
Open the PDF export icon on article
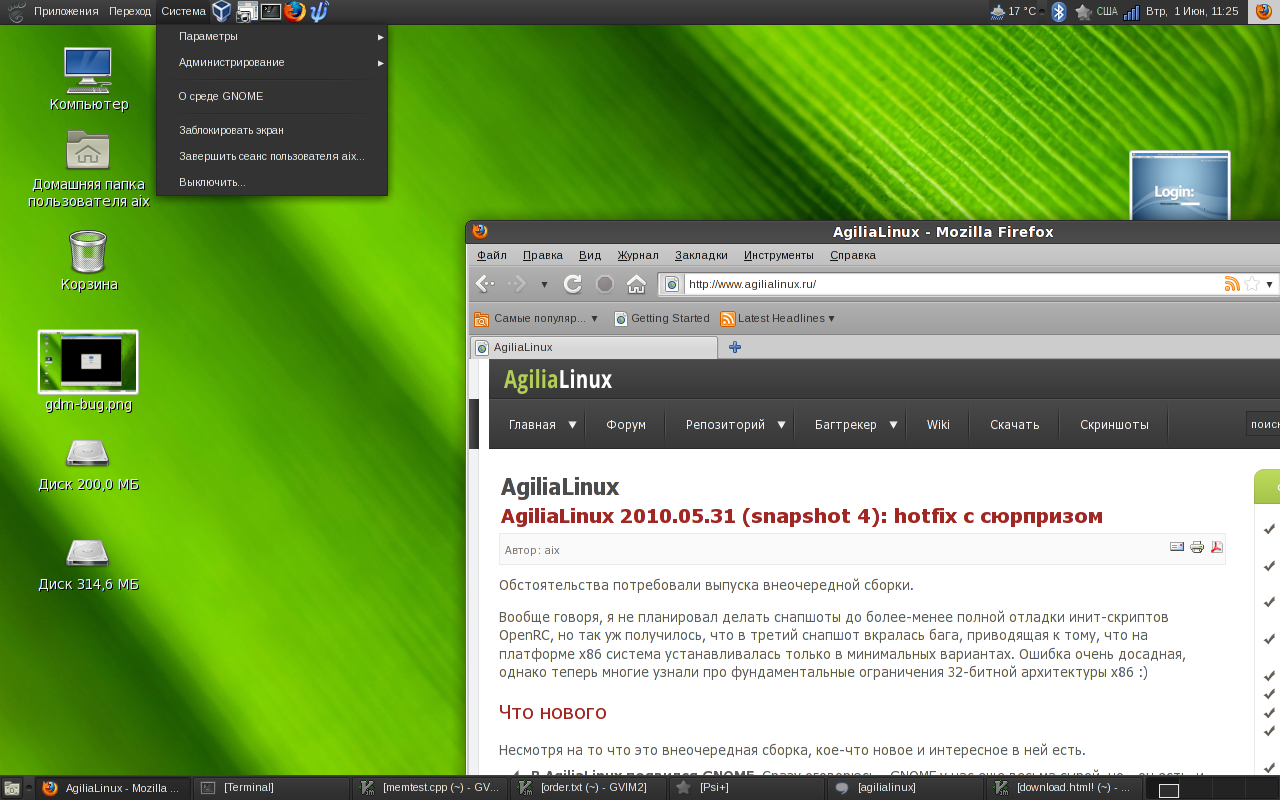click(1217, 547)
